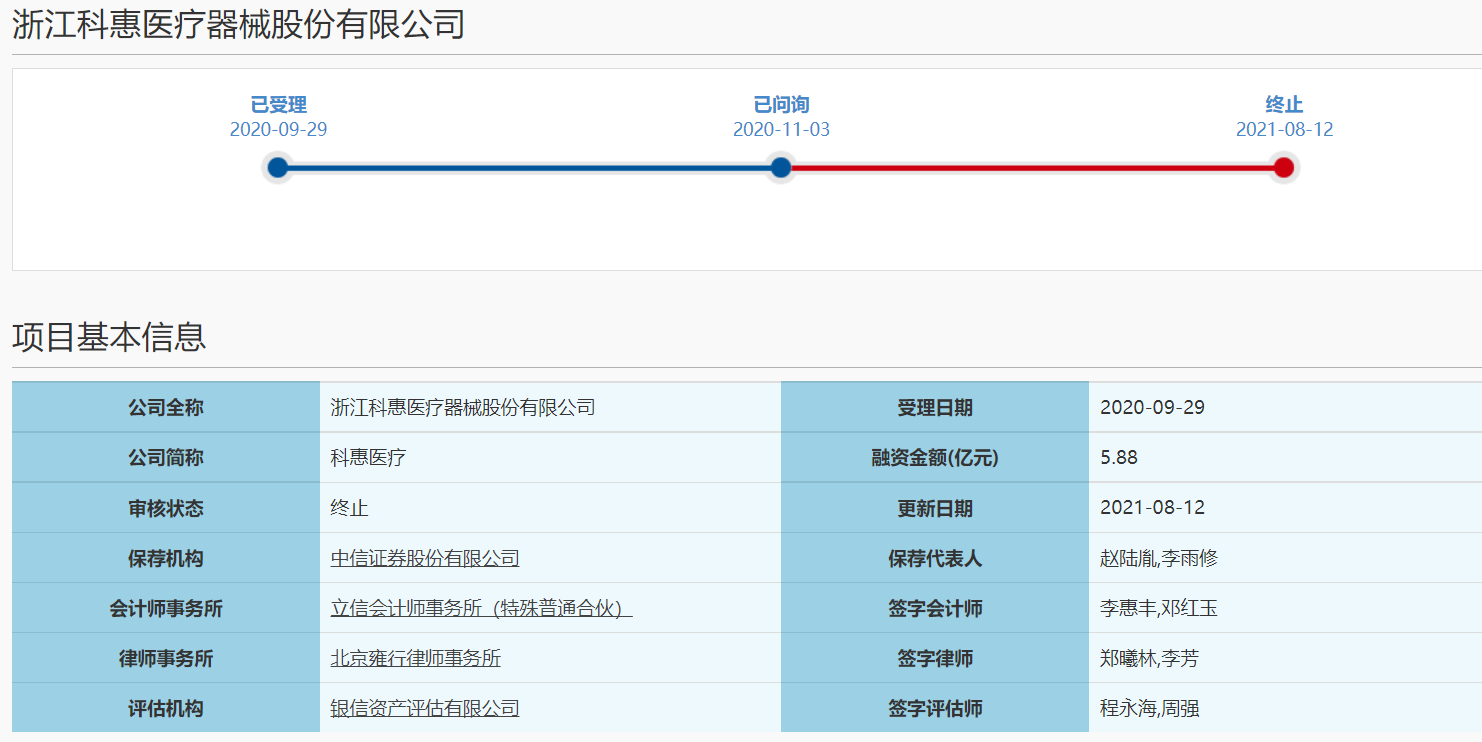Click timeline date 2020-09-29 under 已受理
1482x742 pixels.
coord(278,130)
